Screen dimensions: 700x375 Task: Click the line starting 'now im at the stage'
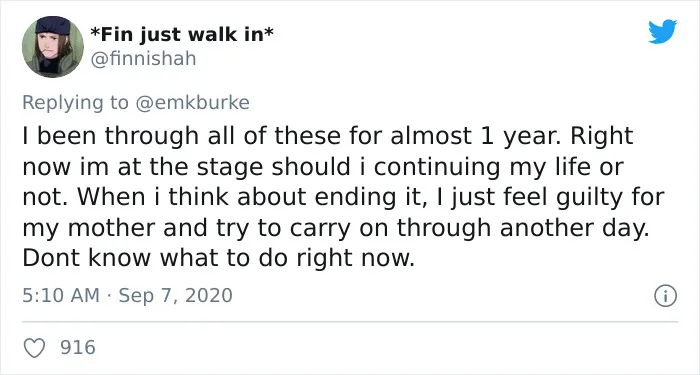[323, 167]
